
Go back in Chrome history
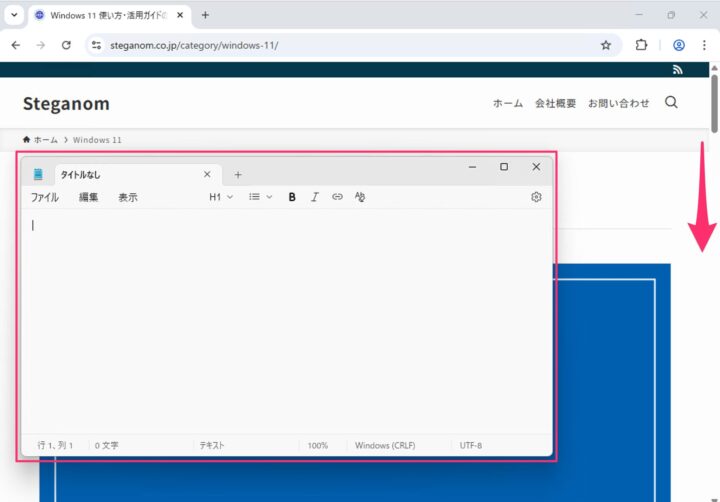click(16, 45)
